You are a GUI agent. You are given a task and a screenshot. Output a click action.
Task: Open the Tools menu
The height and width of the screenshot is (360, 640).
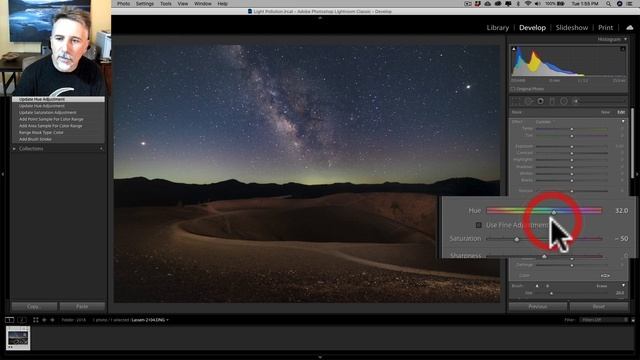coord(166,4)
